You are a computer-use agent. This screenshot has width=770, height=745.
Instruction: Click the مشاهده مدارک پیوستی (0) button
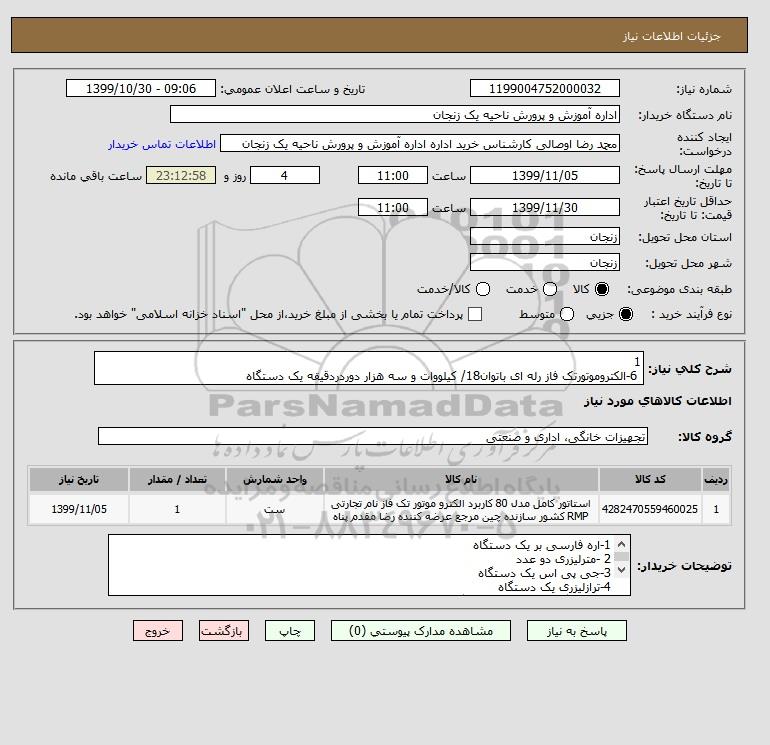[421, 631]
